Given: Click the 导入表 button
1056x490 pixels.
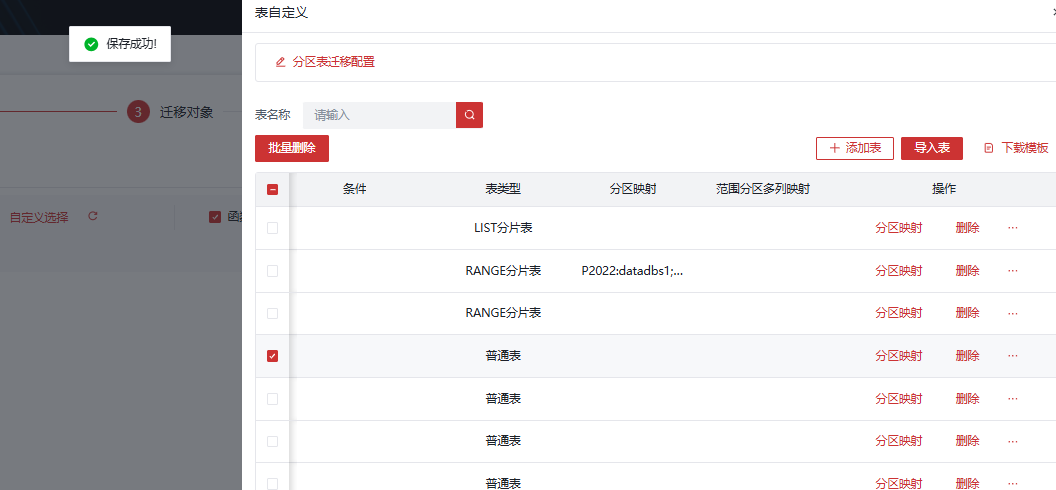Looking at the screenshot, I should point(931,148).
